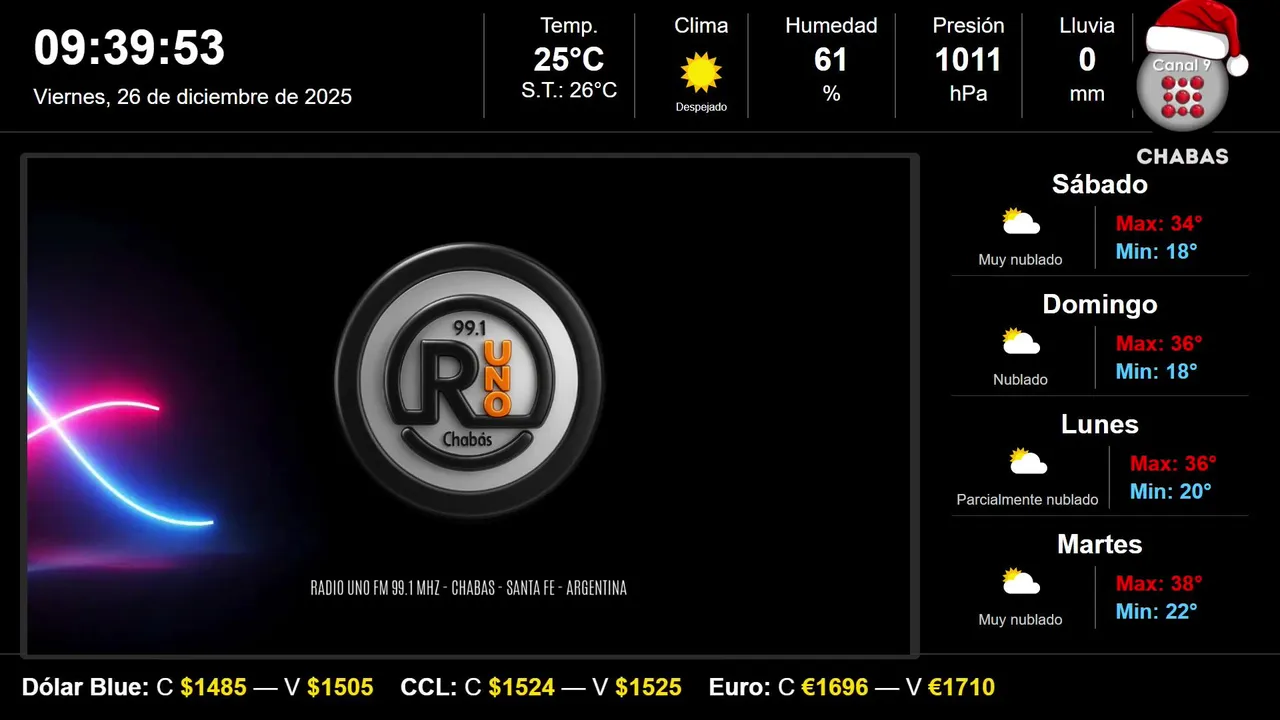Click the rainfall mm unit text
This screenshot has height=720, width=1280.
(x=1087, y=94)
